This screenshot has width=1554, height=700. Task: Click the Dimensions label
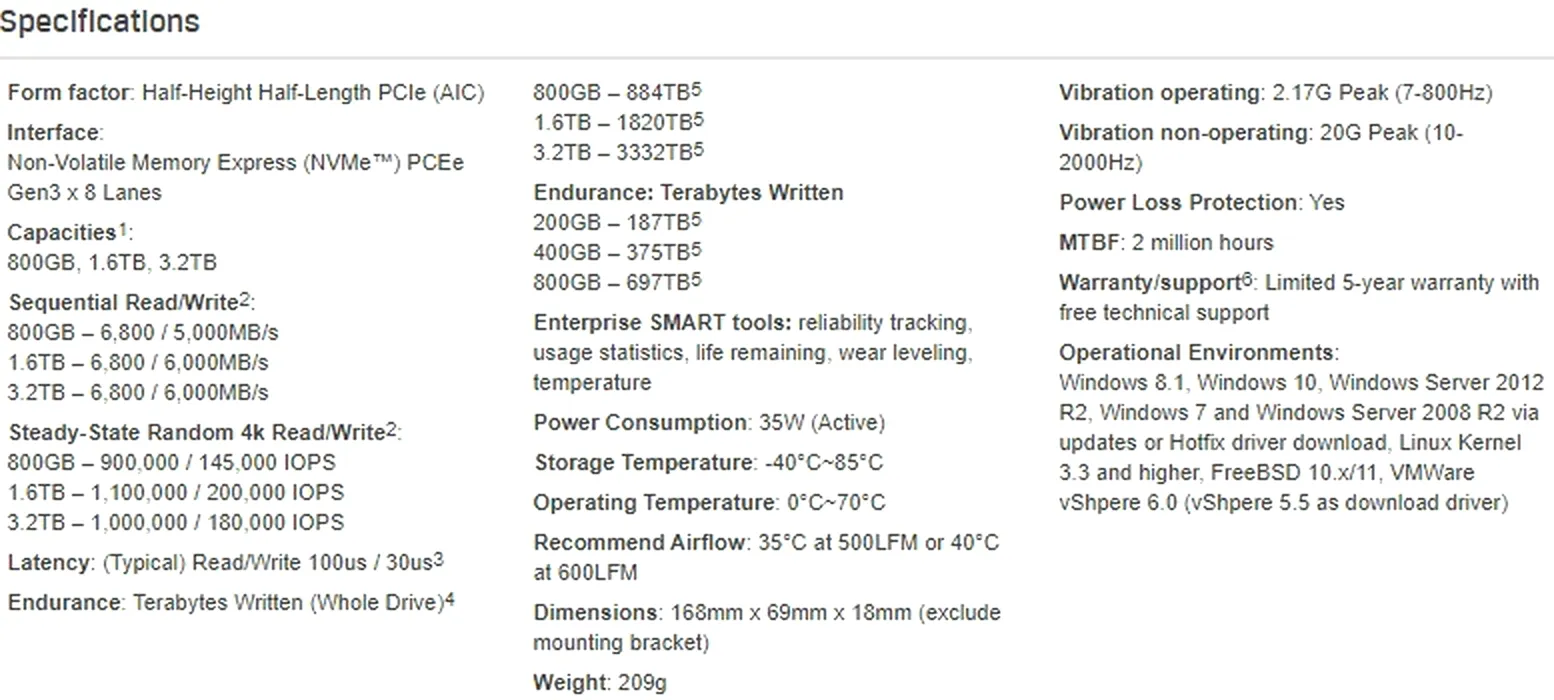(595, 613)
